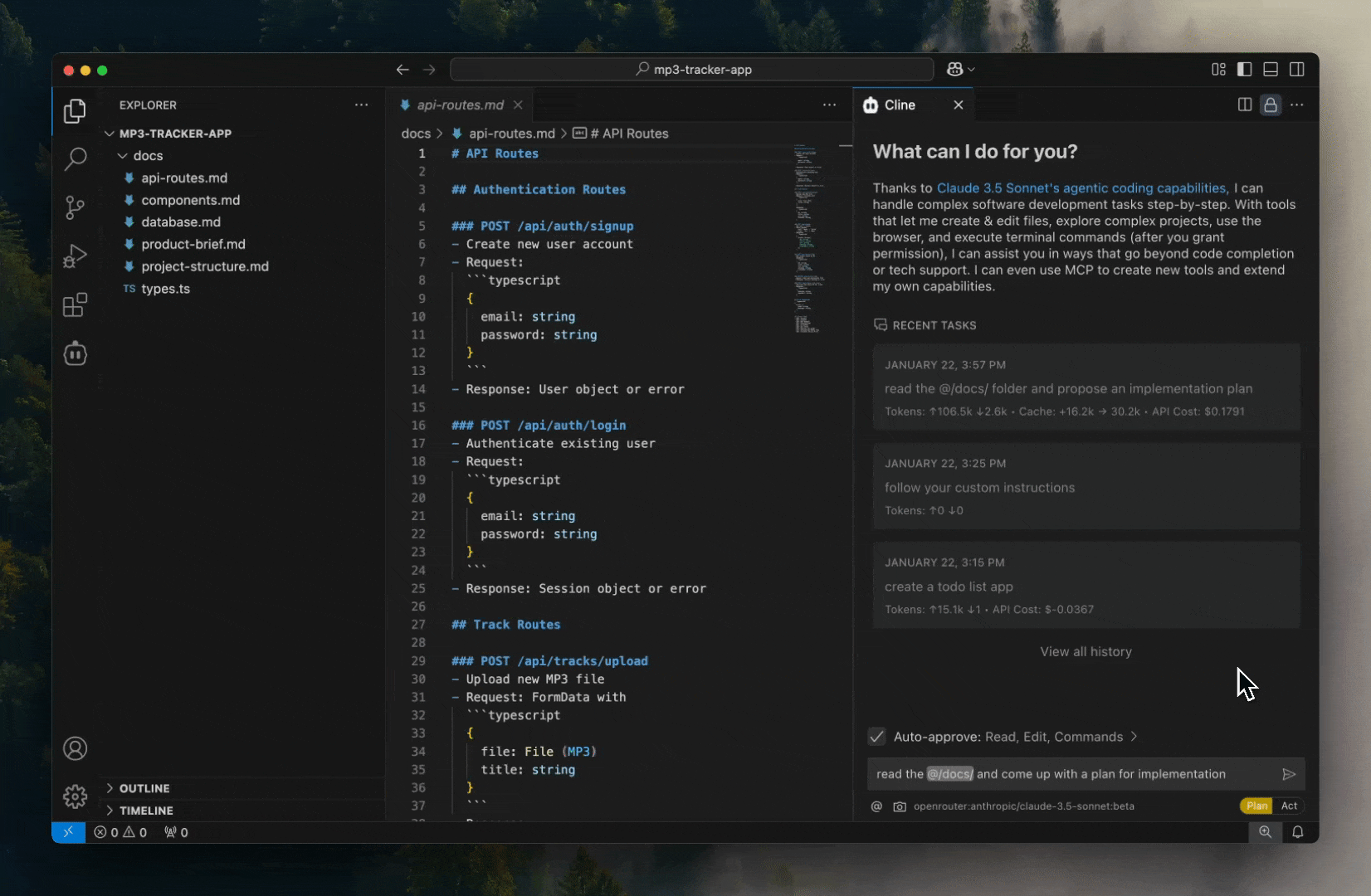Open api-routes.md in the explorer tree
1371x896 pixels.
[x=183, y=178]
